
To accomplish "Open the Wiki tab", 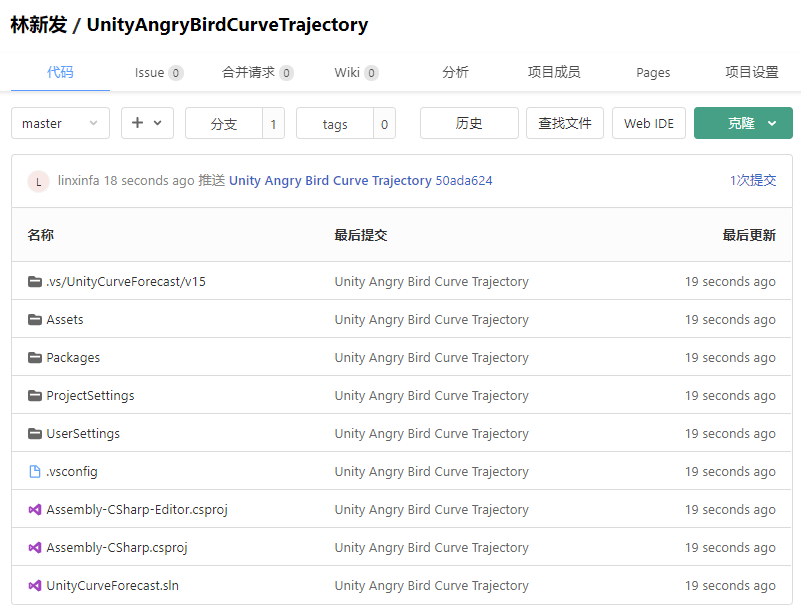I will click(x=356, y=73).
